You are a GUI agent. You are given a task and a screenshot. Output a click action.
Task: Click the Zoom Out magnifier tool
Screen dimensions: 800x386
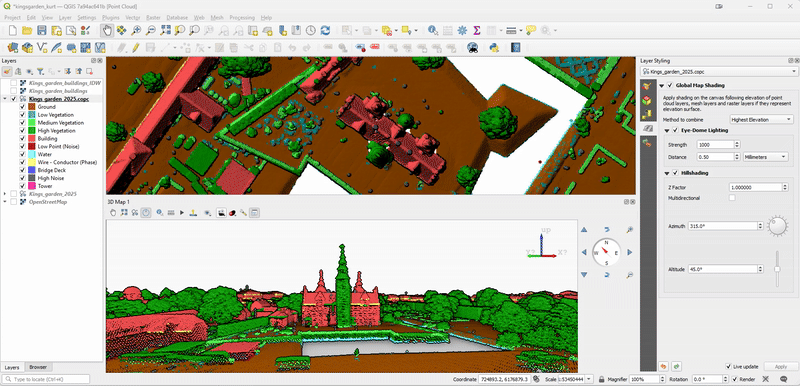point(151,31)
